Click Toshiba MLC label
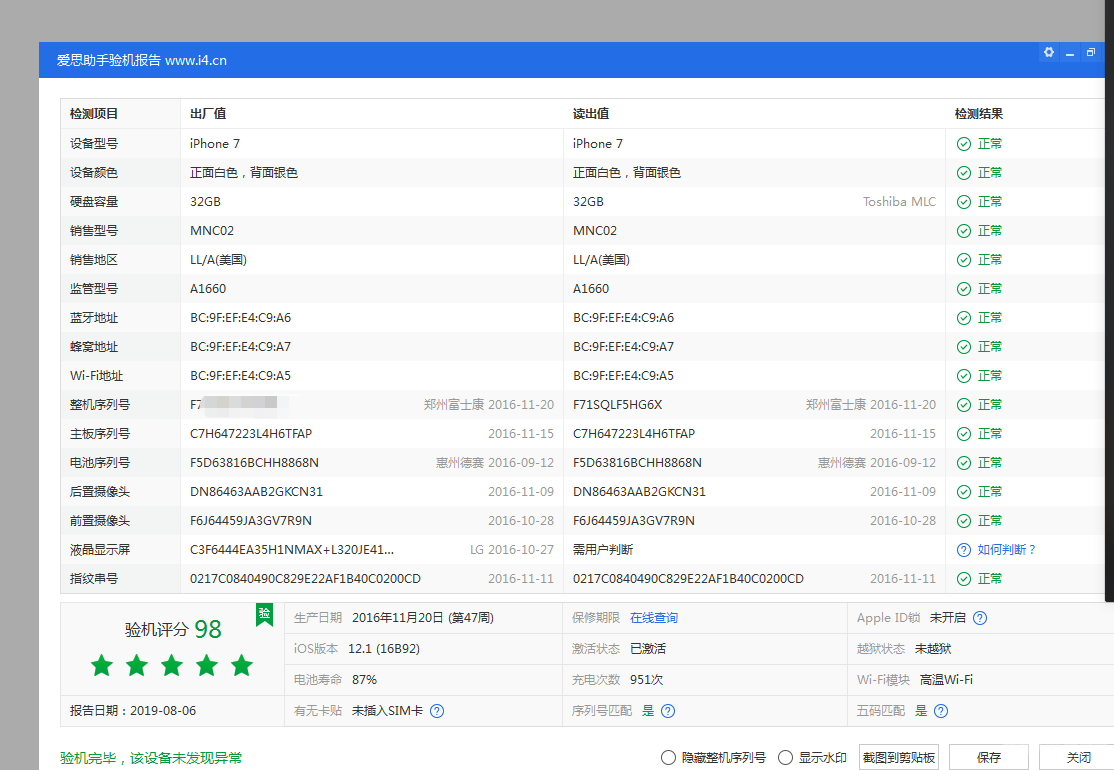Screen dimensions: 1114x770 899,202
